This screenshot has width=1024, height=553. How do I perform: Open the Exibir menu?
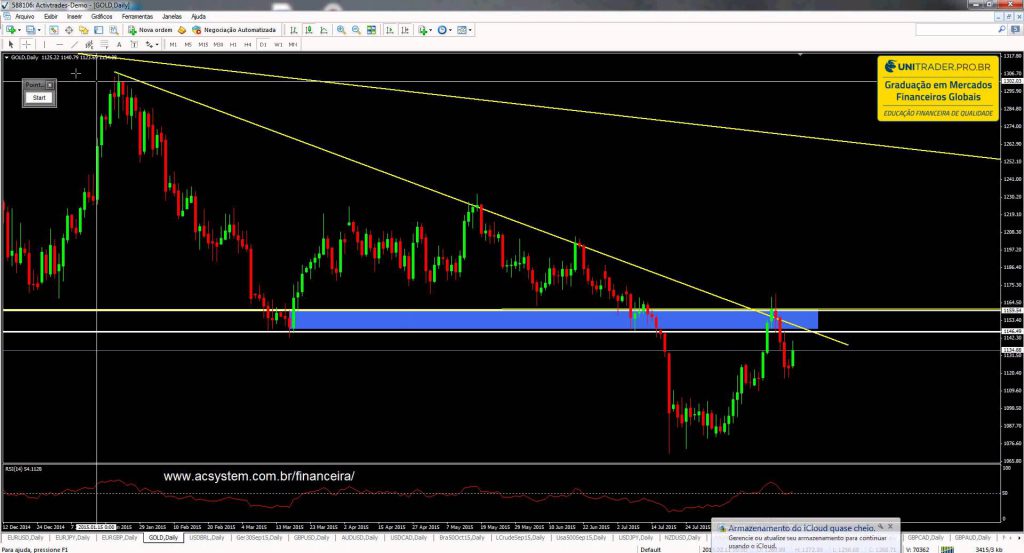[x=51, y=16]
